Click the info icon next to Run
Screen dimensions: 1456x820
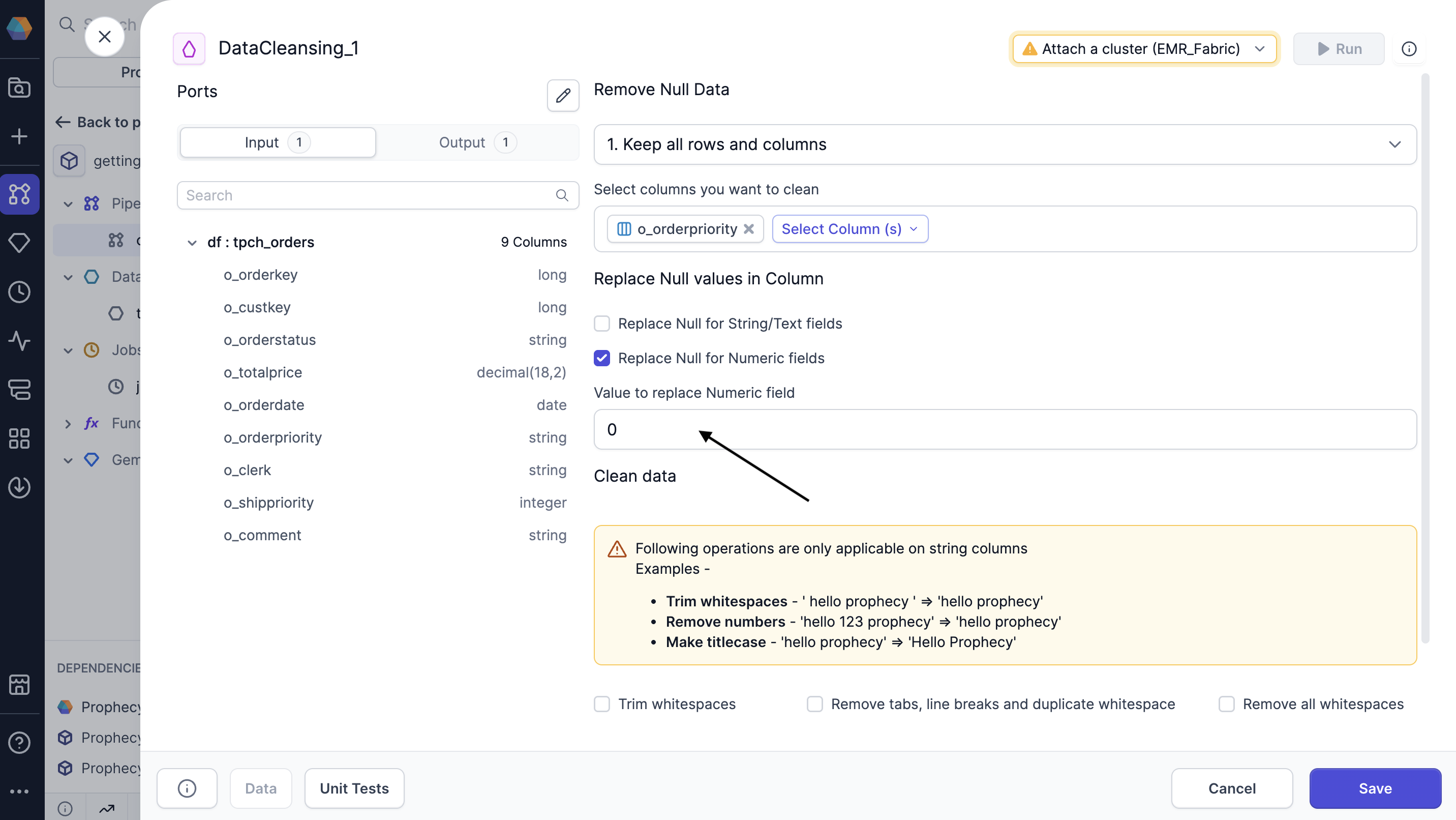[x=1409, y=49]
